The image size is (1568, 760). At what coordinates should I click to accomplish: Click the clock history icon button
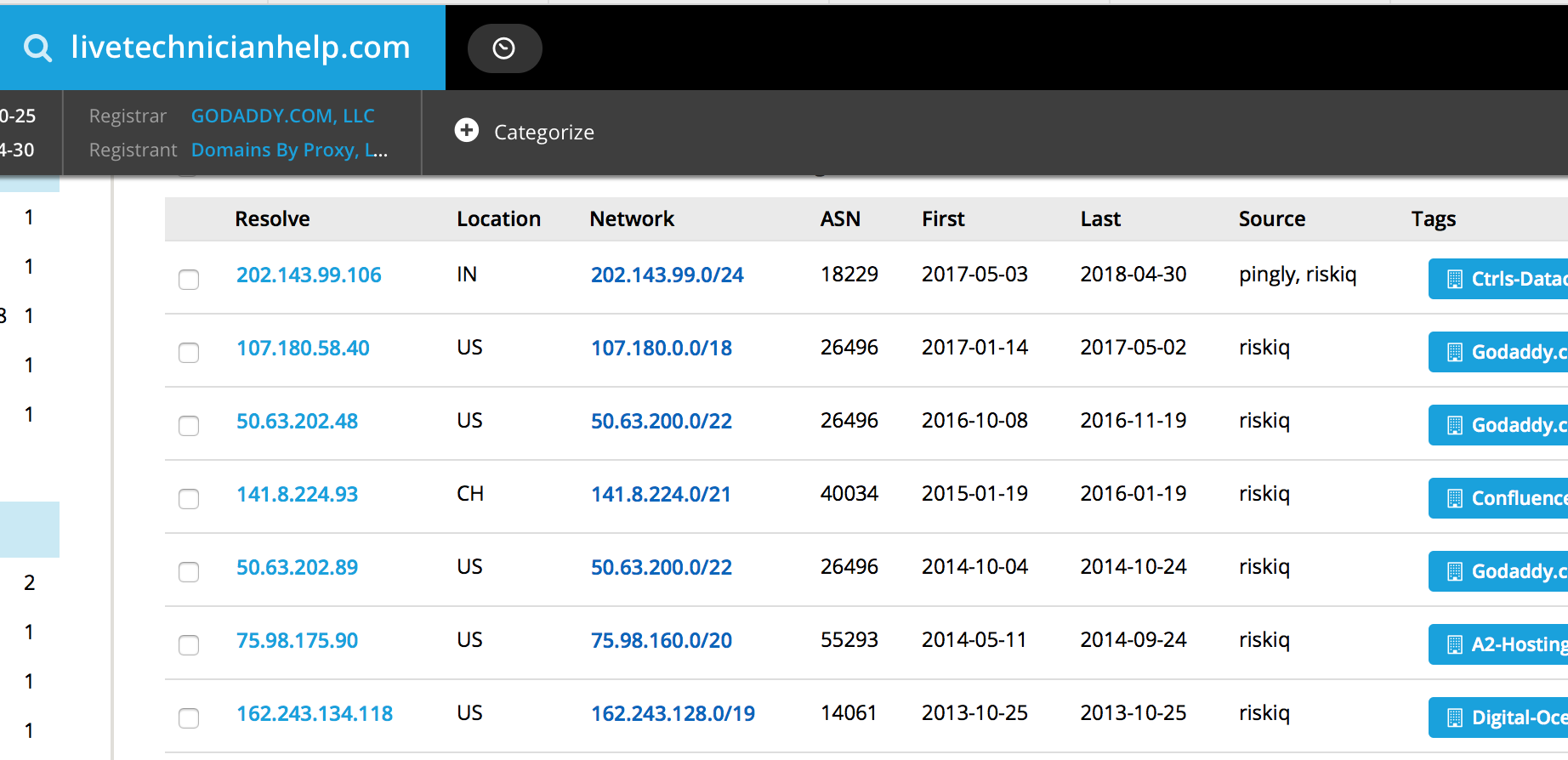point(504,48)
